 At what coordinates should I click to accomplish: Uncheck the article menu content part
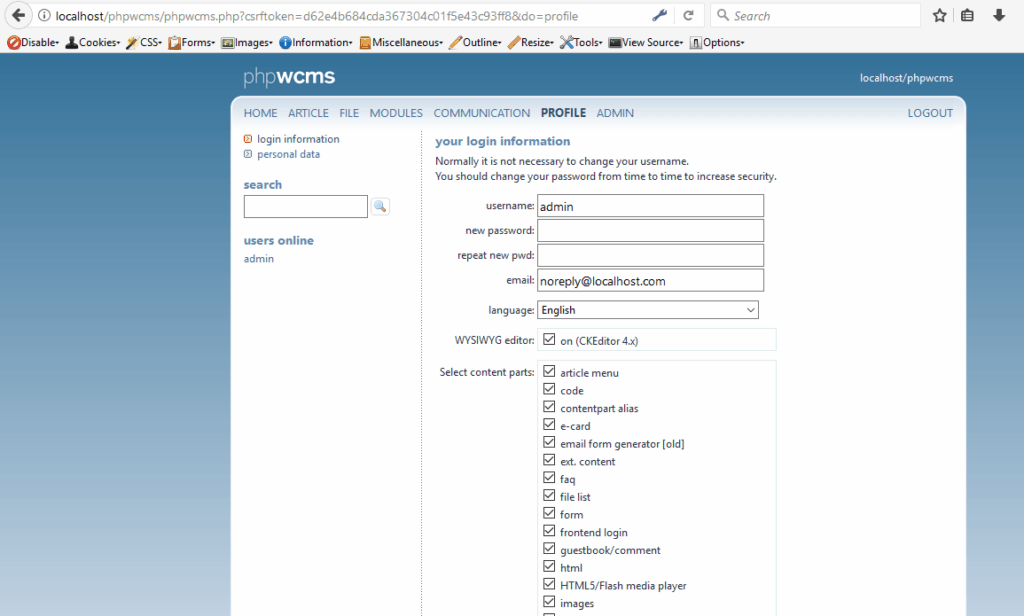point(549,372)
